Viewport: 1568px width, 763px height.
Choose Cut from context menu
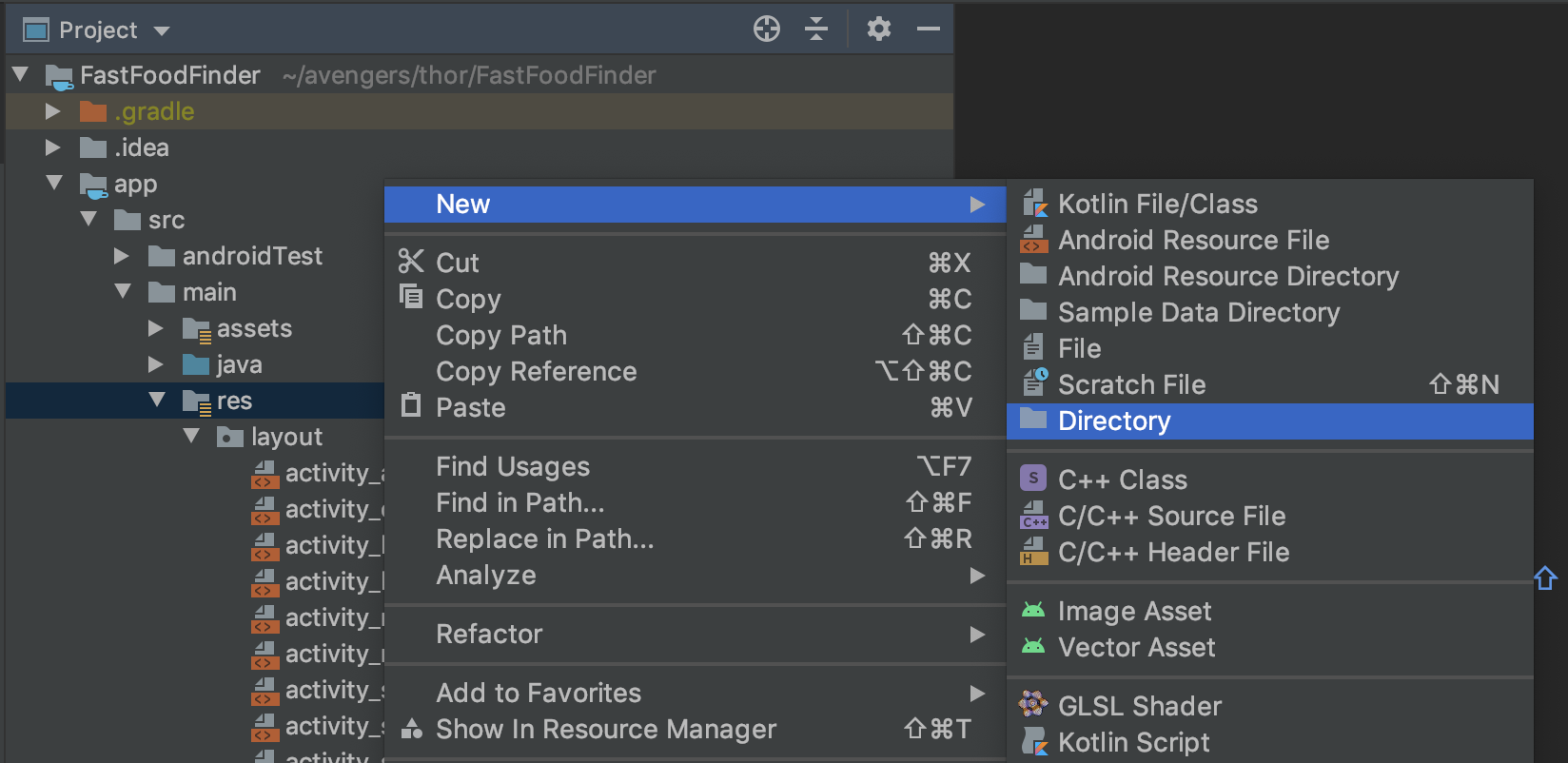pyautogui.click(x=695, y=263)
